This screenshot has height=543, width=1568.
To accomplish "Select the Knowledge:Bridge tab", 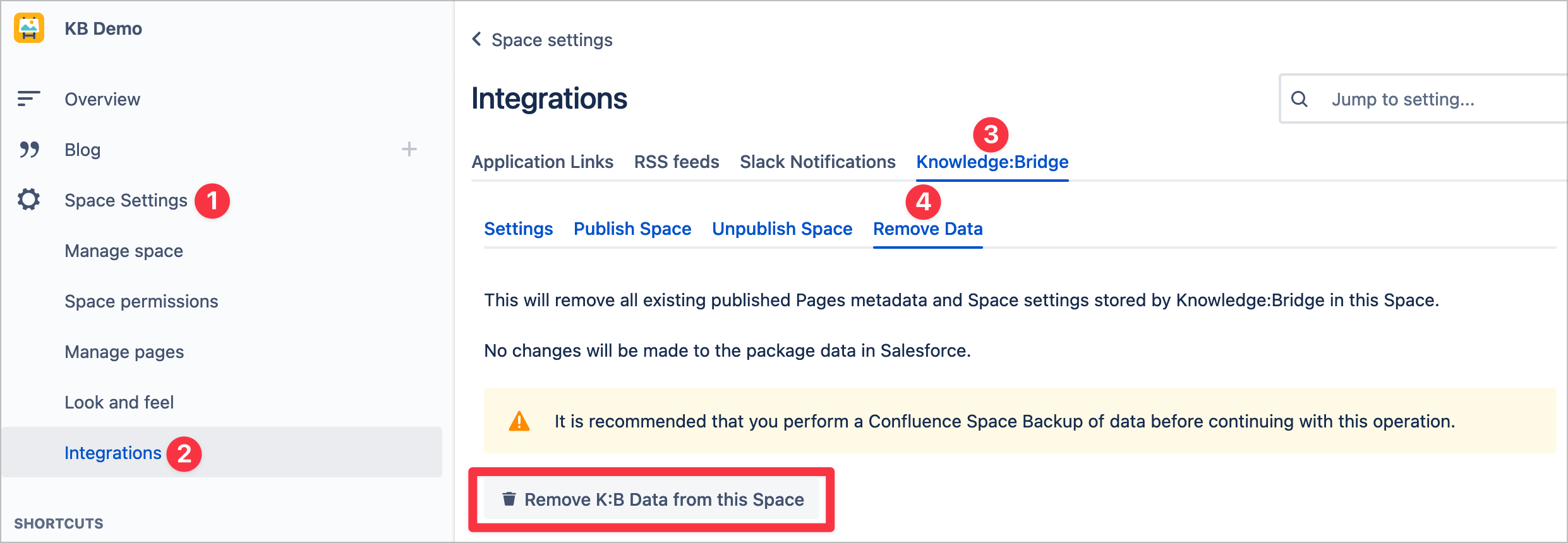I will [992, 162].
